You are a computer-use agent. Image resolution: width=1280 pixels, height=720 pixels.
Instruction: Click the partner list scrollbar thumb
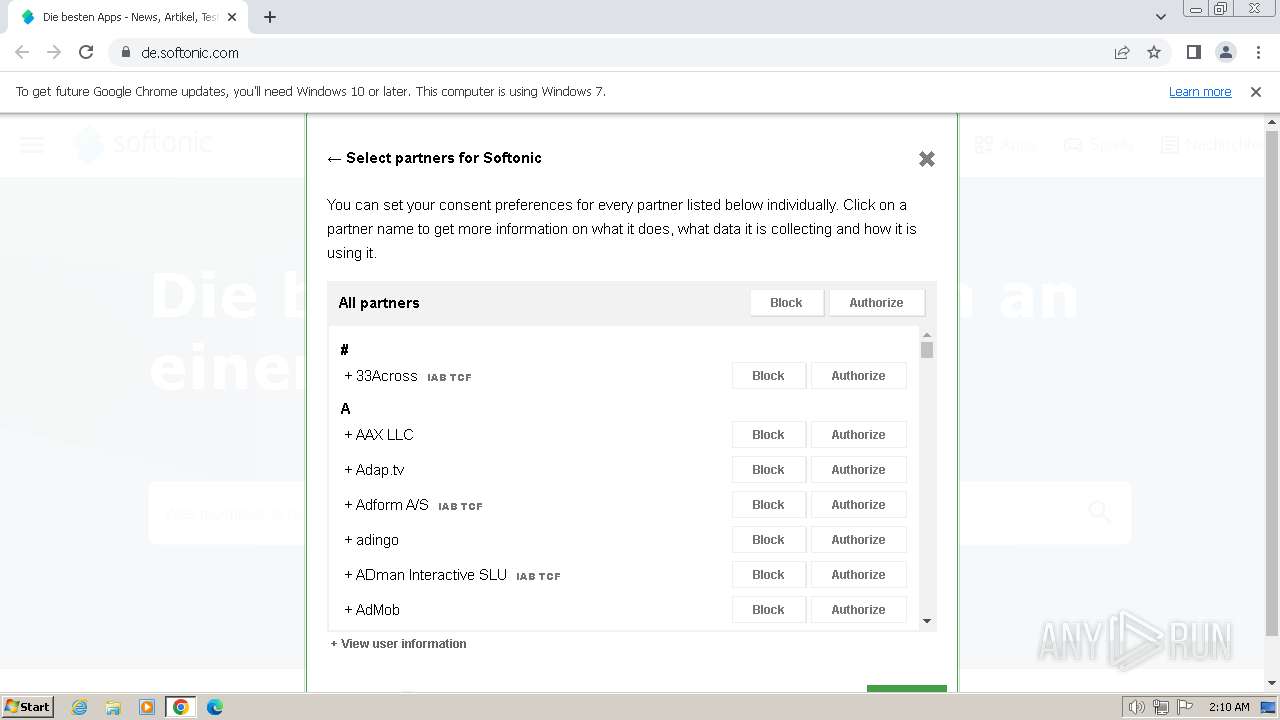click(x=927, y=350)
